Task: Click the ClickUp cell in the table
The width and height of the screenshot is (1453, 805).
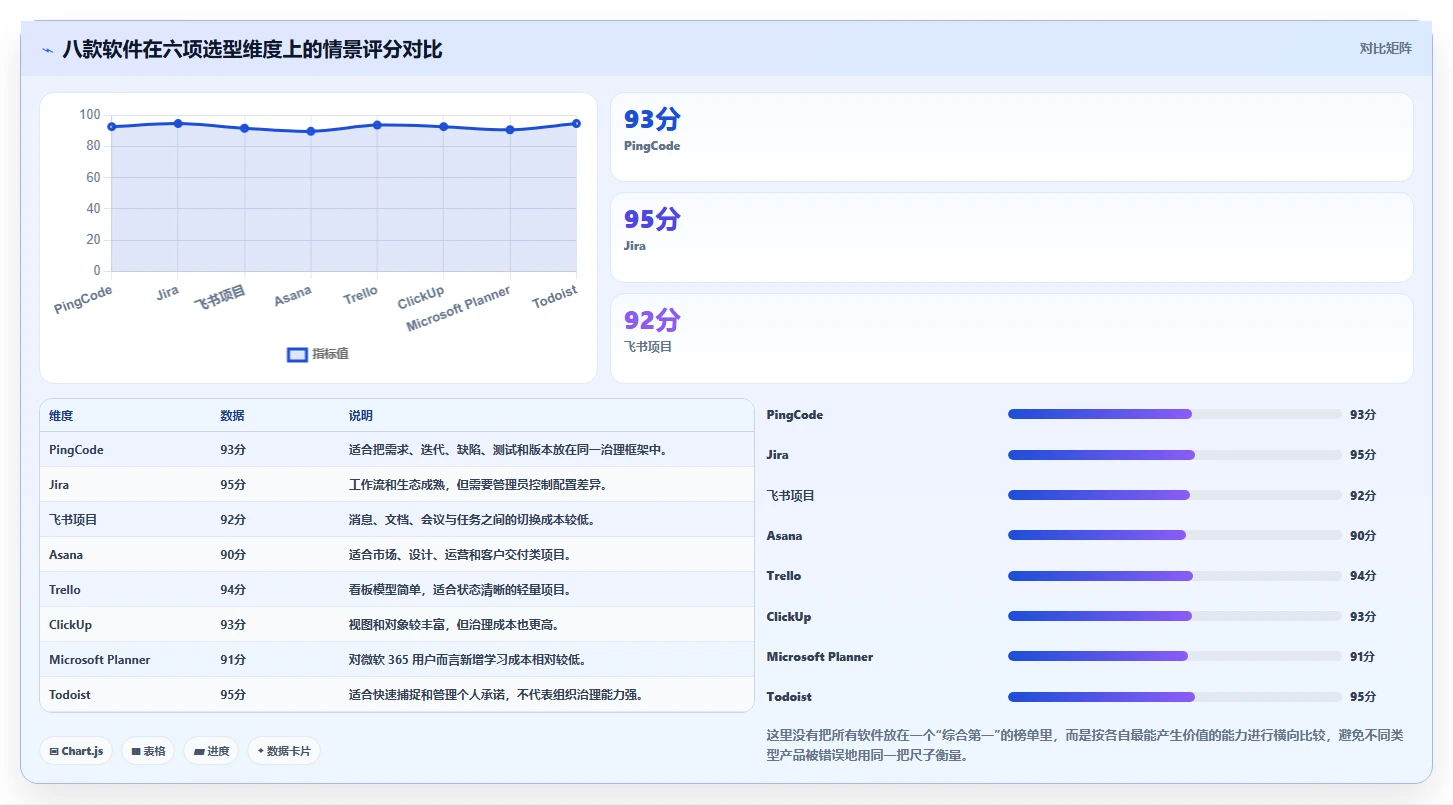Action: (70, 625)
